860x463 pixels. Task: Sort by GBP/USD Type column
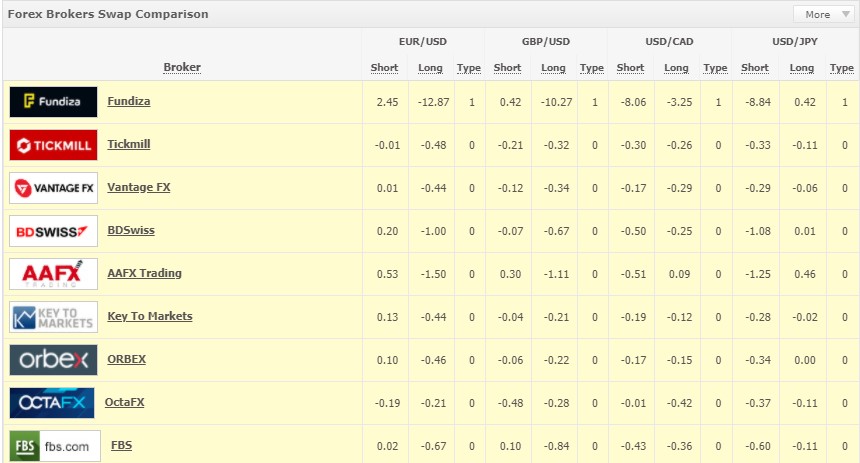592,68
